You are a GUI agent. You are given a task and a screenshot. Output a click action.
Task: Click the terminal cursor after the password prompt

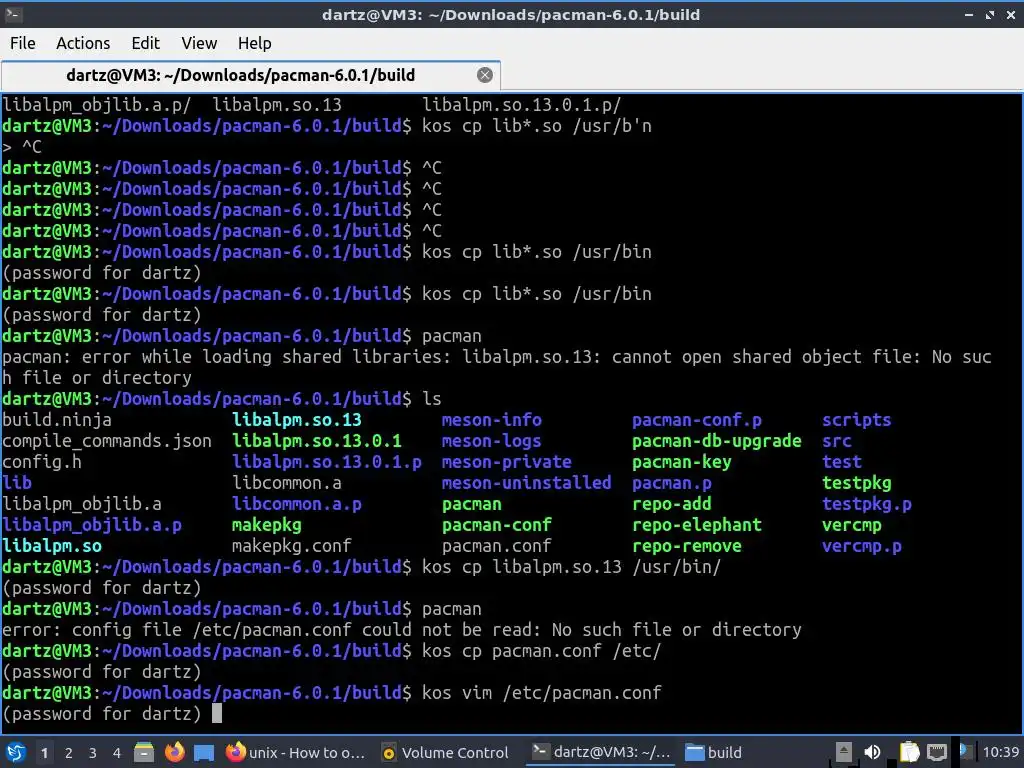click(x=217, y=713)
